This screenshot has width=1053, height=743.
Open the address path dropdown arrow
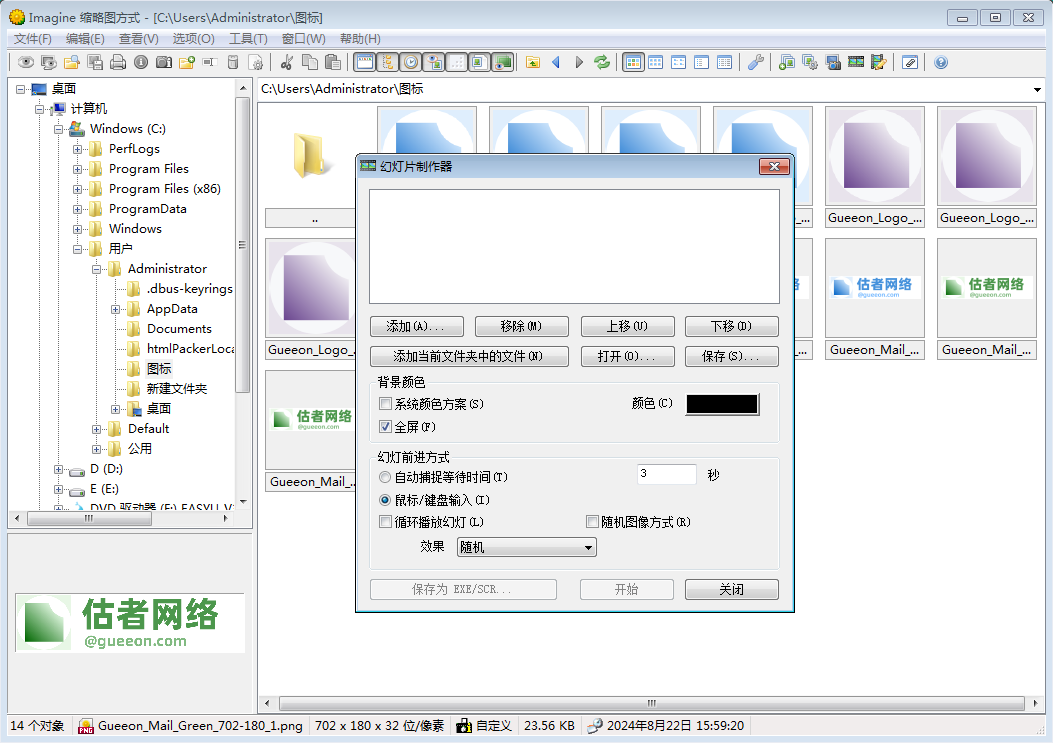pyautogui.click(x=1037, y=89)
